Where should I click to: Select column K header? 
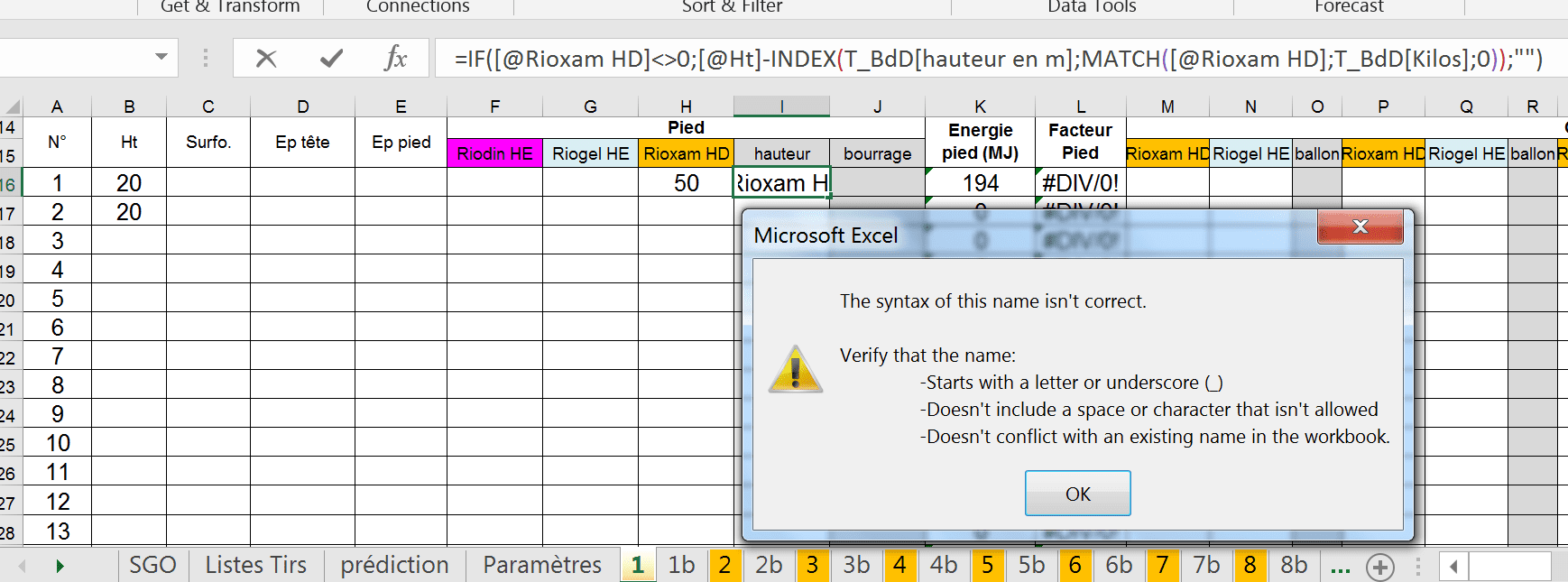click(980, 106)
